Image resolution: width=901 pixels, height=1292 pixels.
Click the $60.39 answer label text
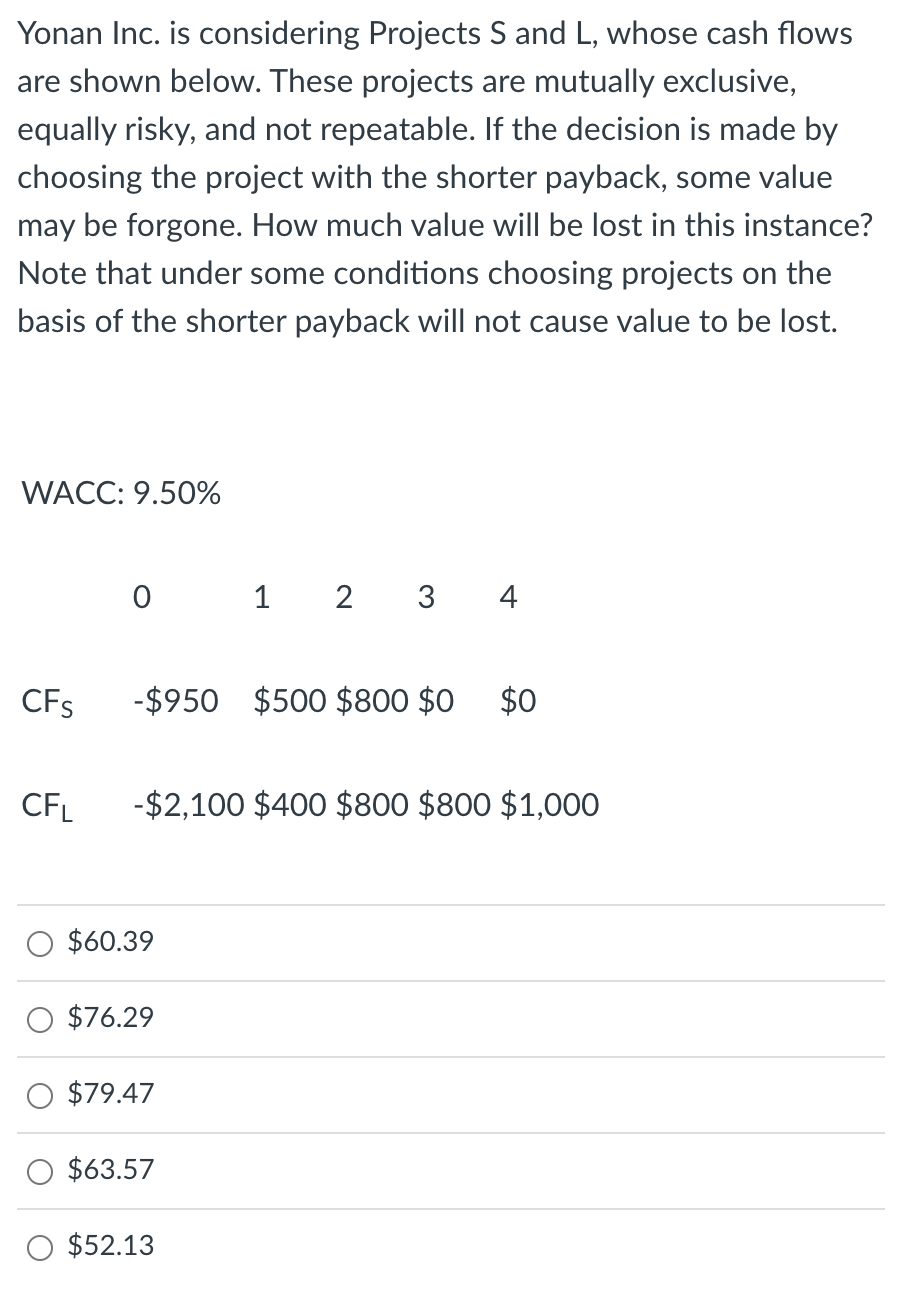coord(110,942)
